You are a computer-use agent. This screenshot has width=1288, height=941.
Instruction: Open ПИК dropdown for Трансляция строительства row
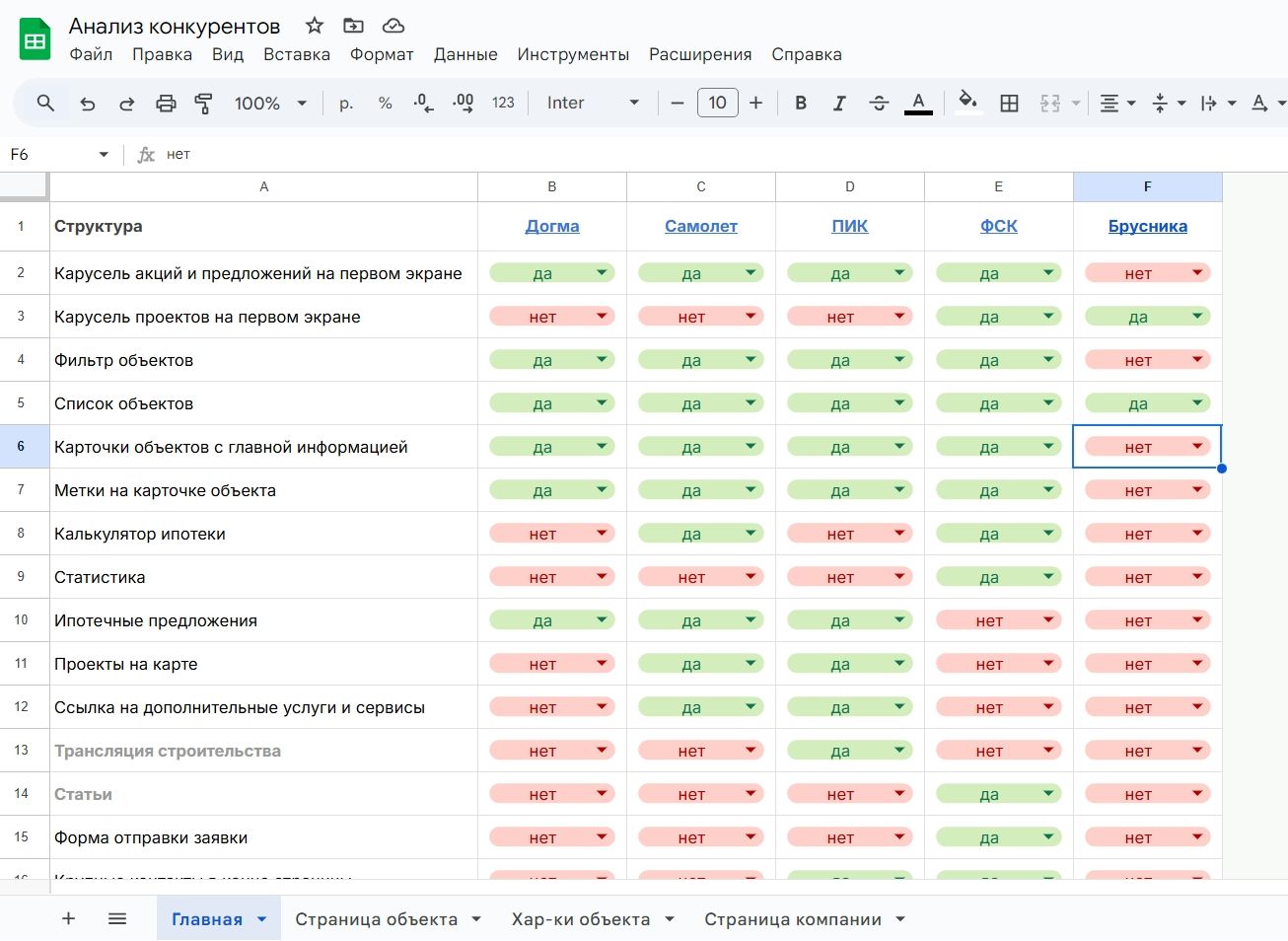[x=899, y=750]
